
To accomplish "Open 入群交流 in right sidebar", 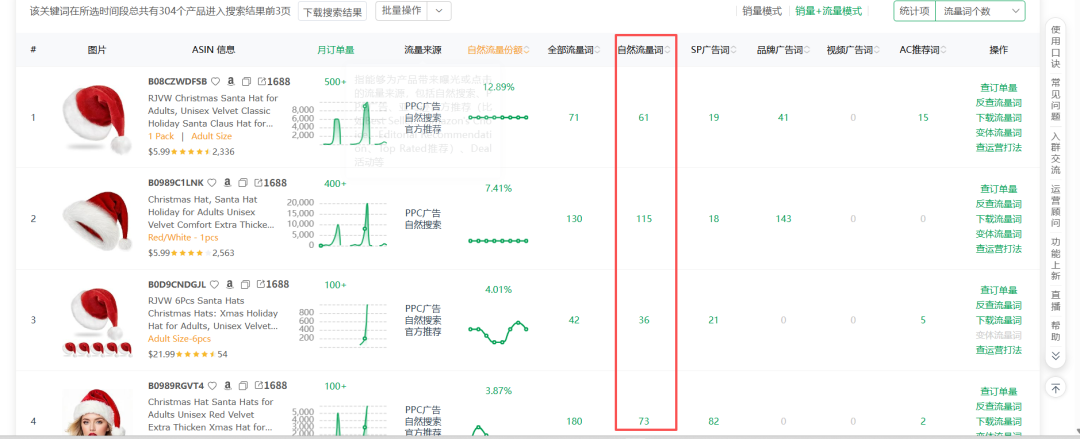I will coord(1055,153).
